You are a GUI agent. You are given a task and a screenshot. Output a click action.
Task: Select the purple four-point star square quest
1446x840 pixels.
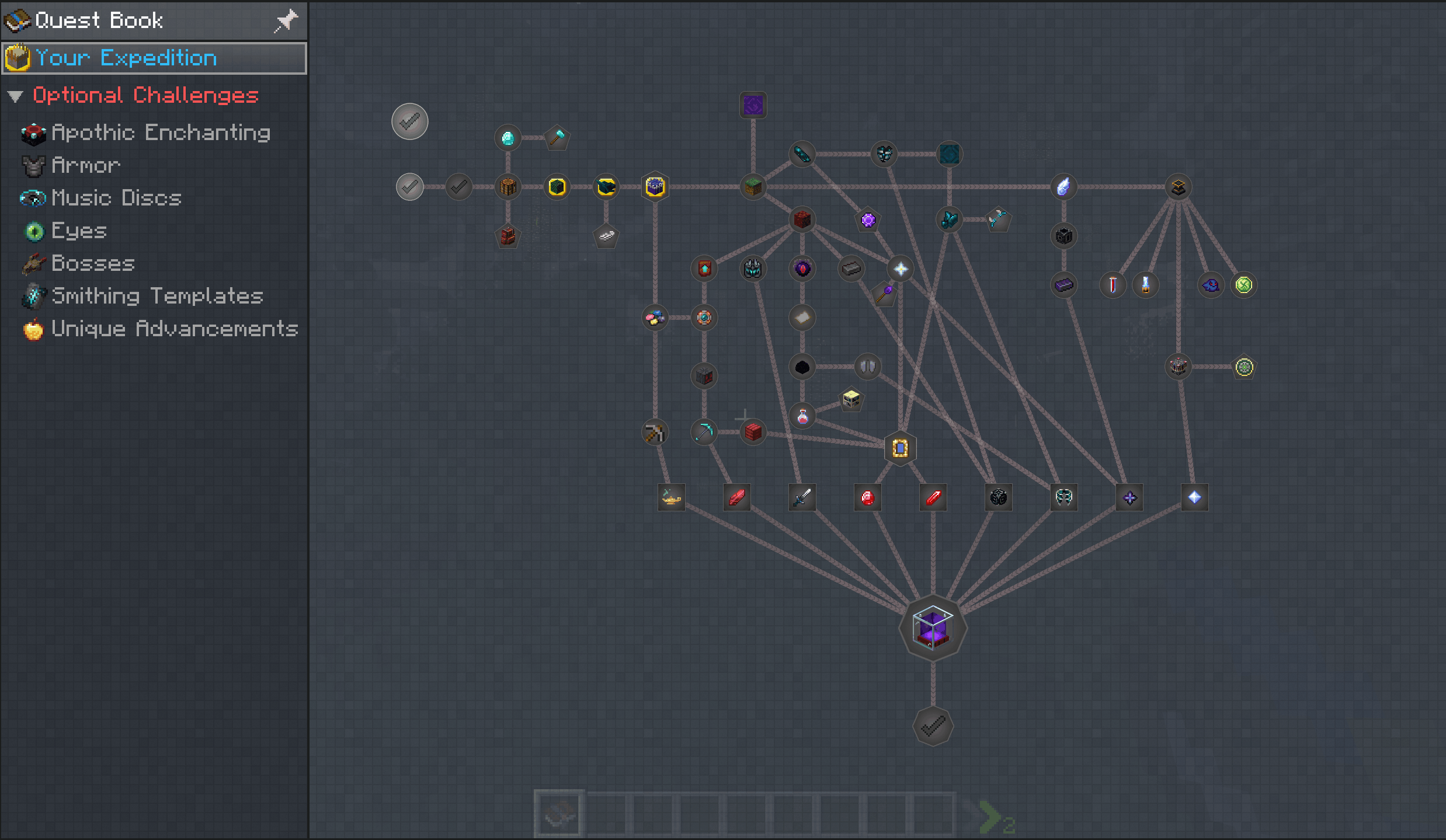[1129, 498]
